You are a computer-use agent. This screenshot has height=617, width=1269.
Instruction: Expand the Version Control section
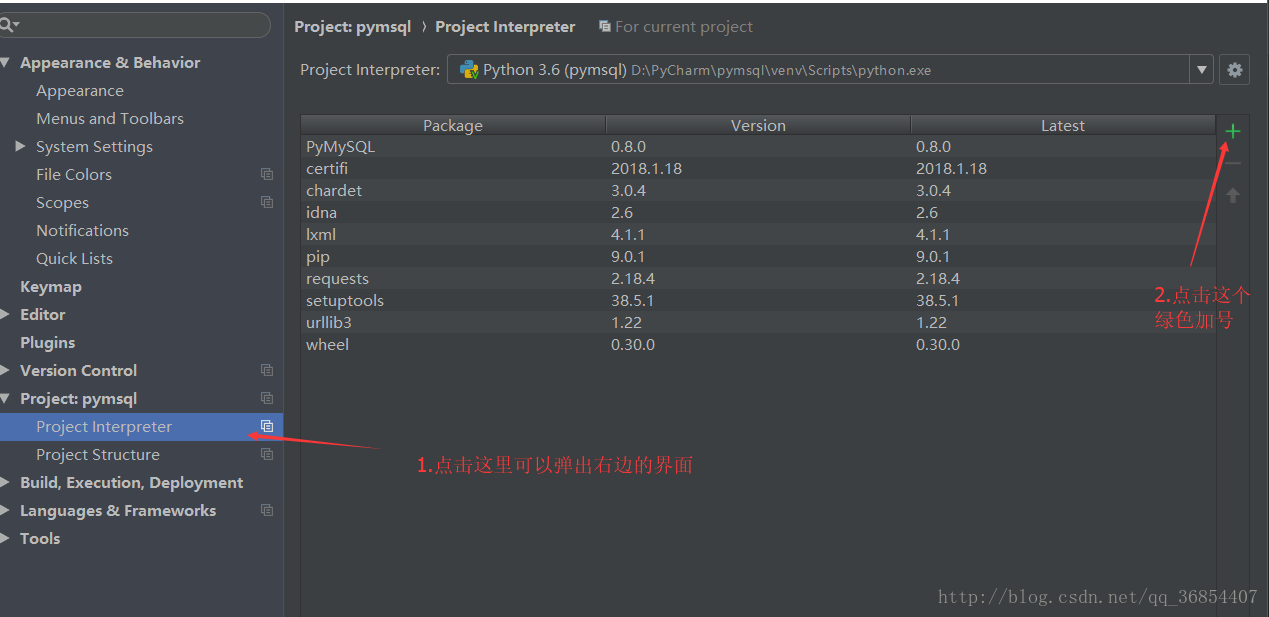[7, 370]
